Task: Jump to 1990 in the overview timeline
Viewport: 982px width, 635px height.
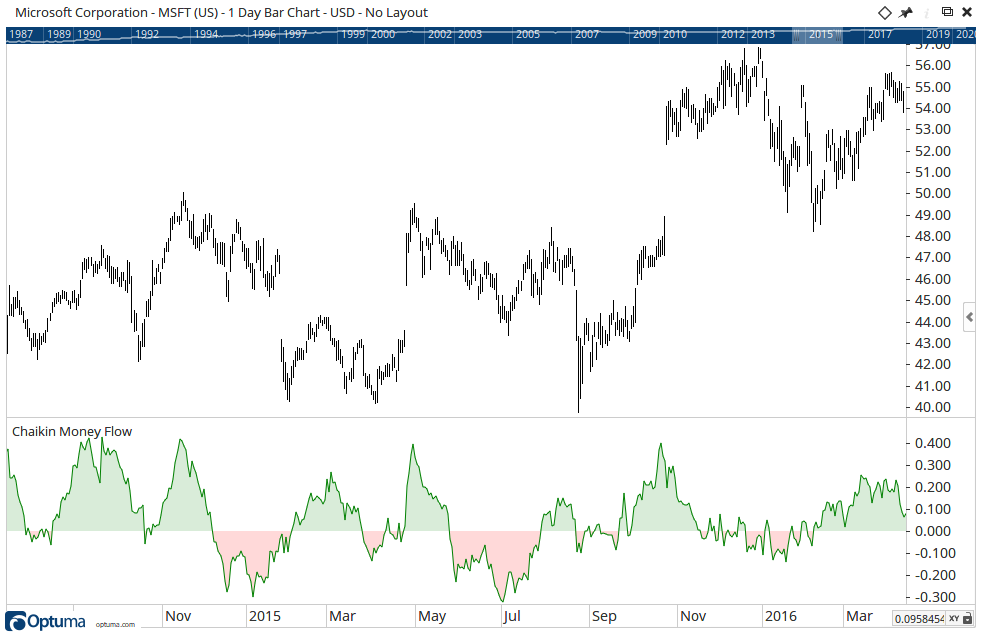Action: click(x=89, y=34)
